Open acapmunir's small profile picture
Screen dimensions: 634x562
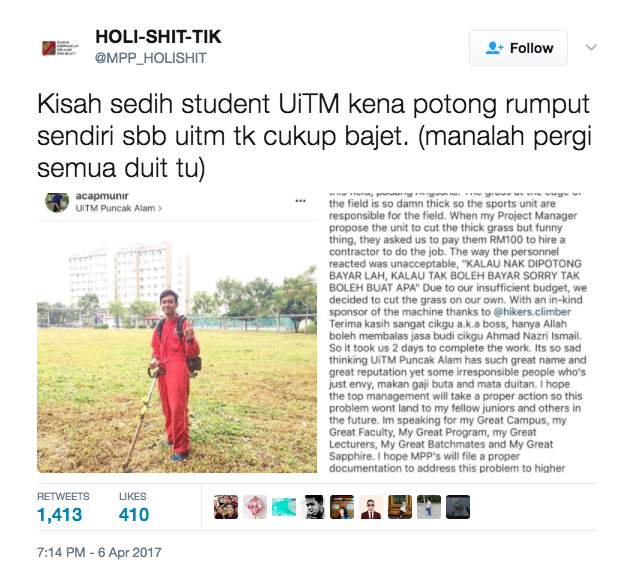(57, 202)
